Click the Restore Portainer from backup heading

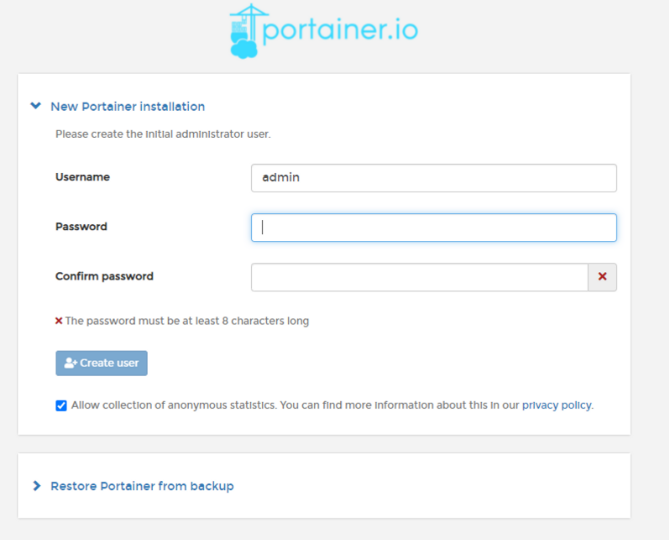coord(142,486)
